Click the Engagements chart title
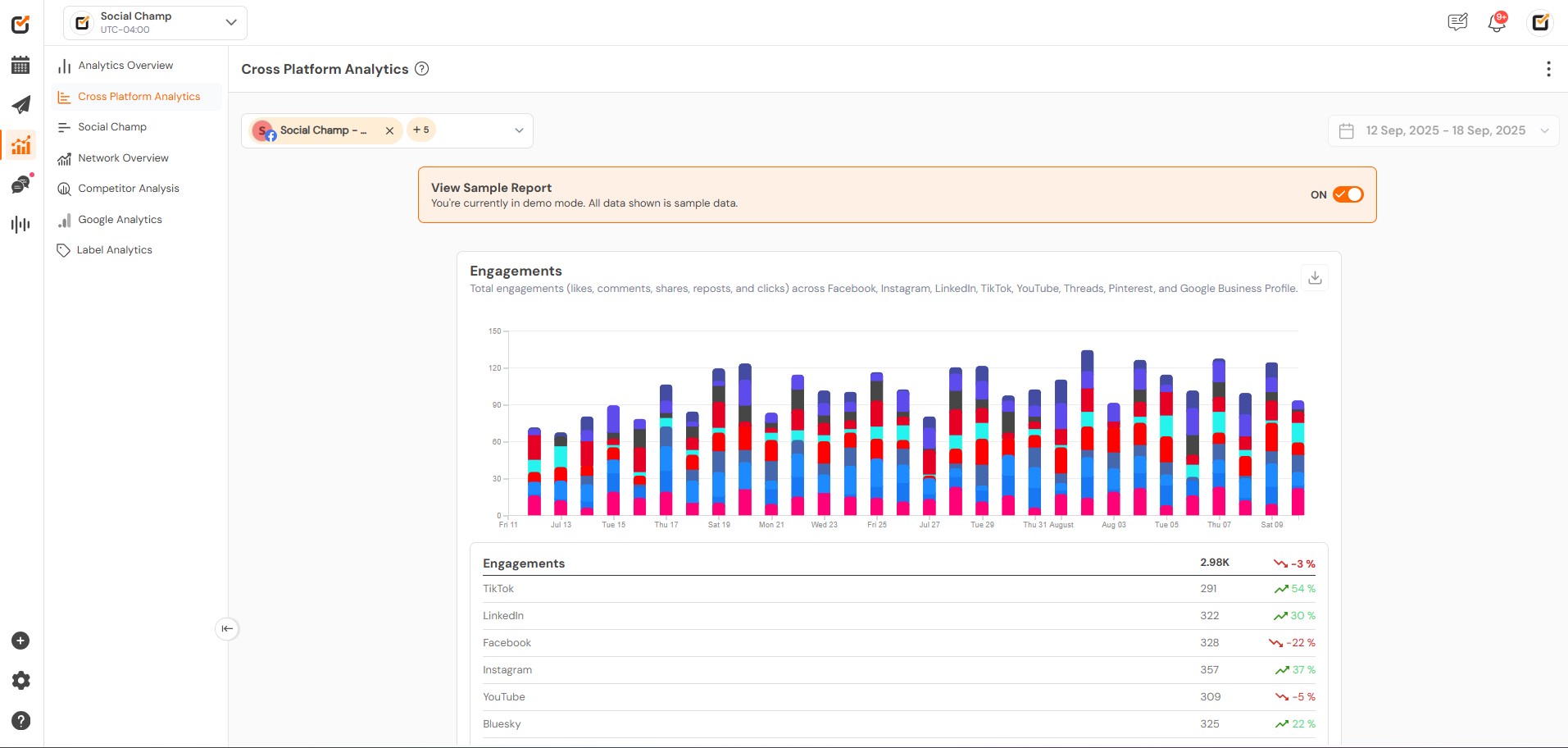 [516, 271]
